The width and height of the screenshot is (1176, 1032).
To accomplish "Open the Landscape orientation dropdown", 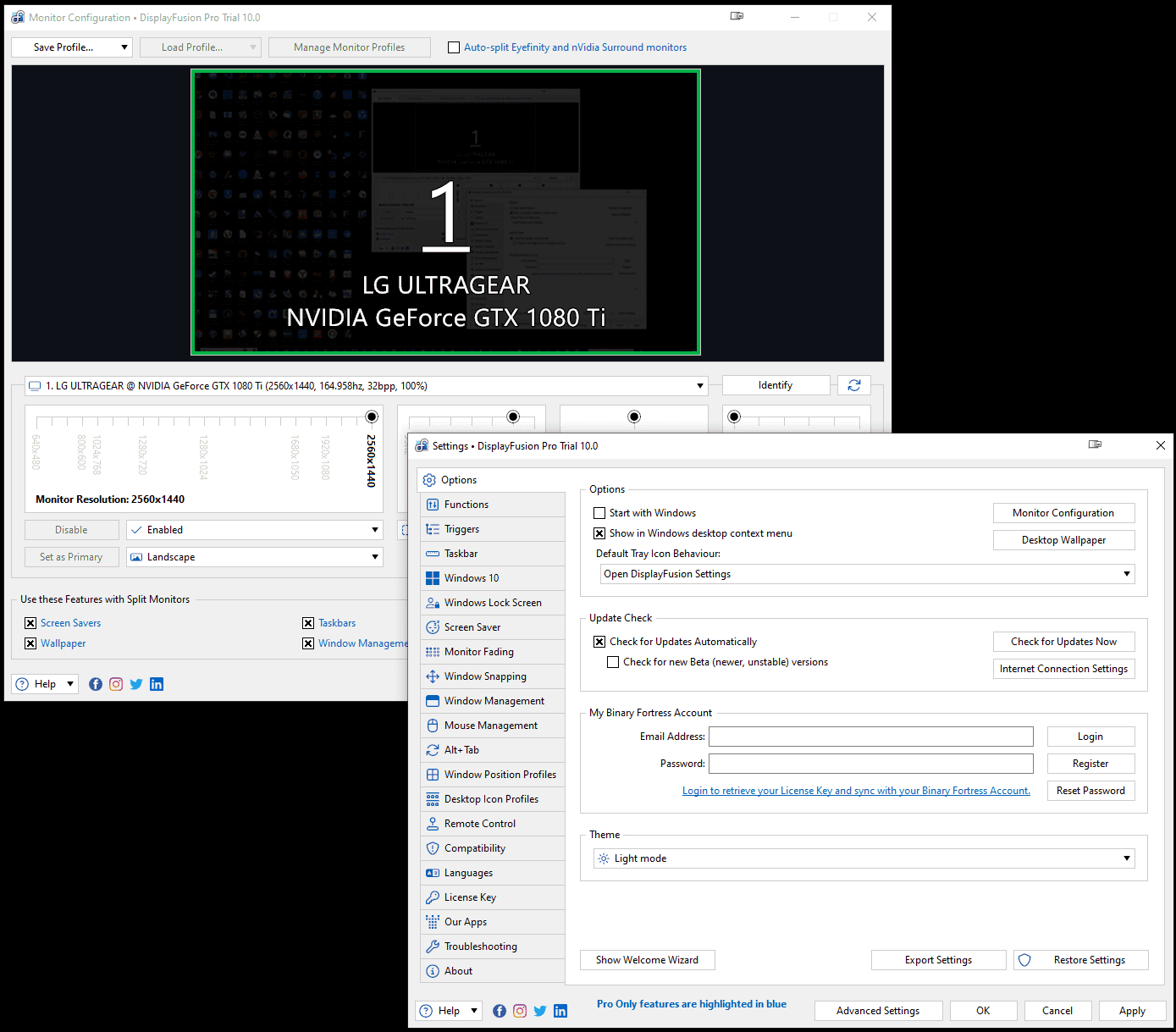I will click(x=255, y=557).
